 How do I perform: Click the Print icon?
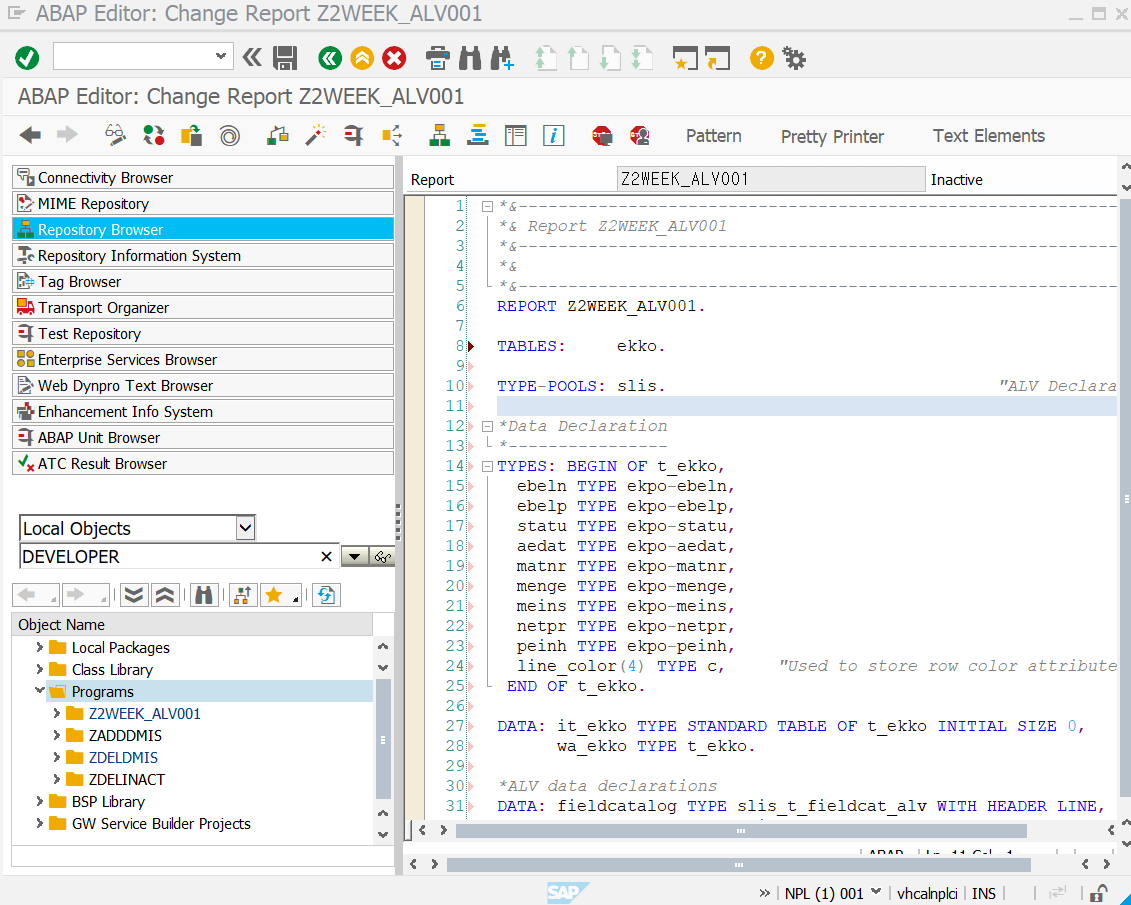coord(437,58)
